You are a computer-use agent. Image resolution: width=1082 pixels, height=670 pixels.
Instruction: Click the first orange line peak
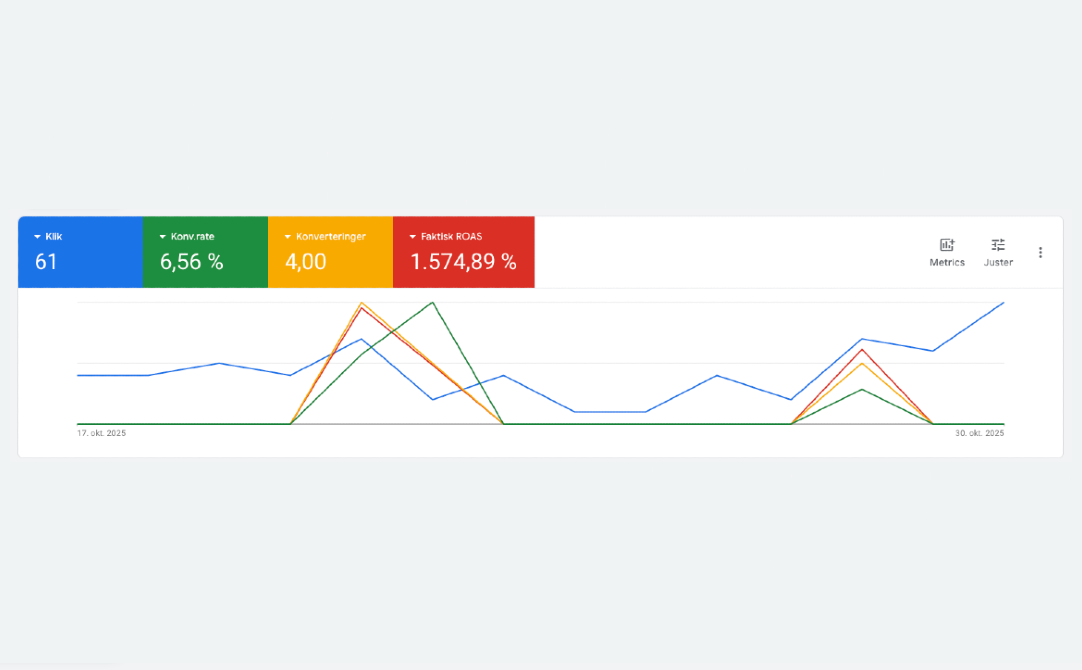click(361, 302)
